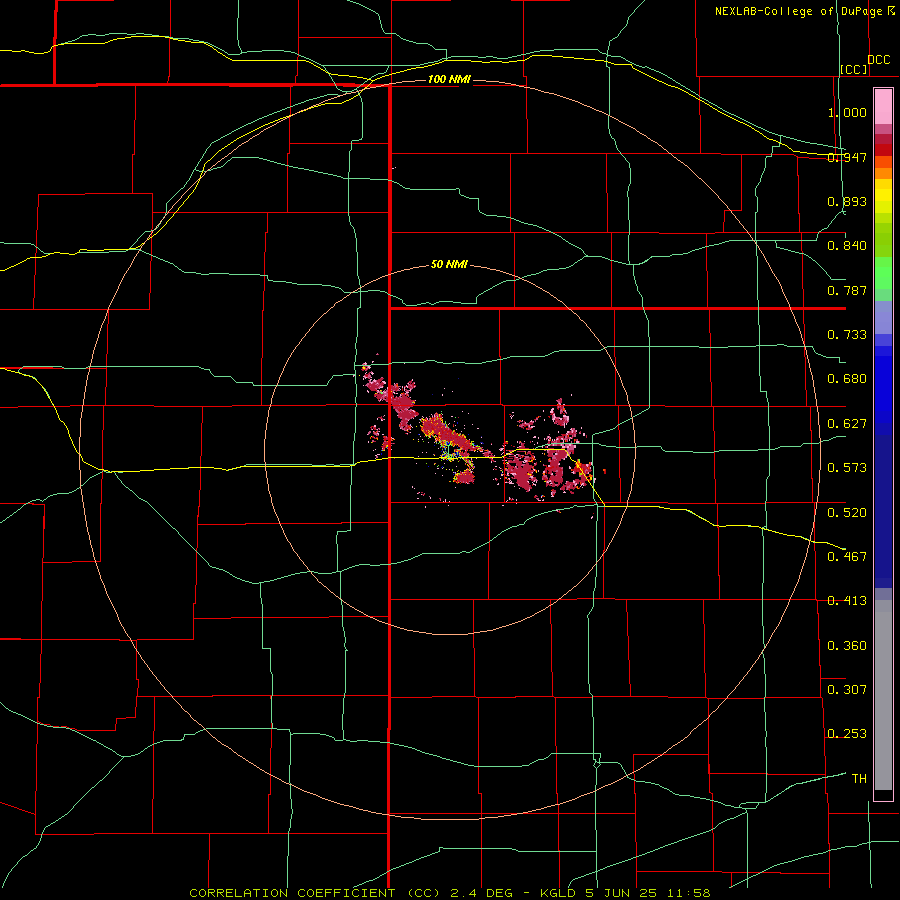This screenshot has width=900, height=900.
Task: Select the 0.467 legend value
Action: coord(847,557)
